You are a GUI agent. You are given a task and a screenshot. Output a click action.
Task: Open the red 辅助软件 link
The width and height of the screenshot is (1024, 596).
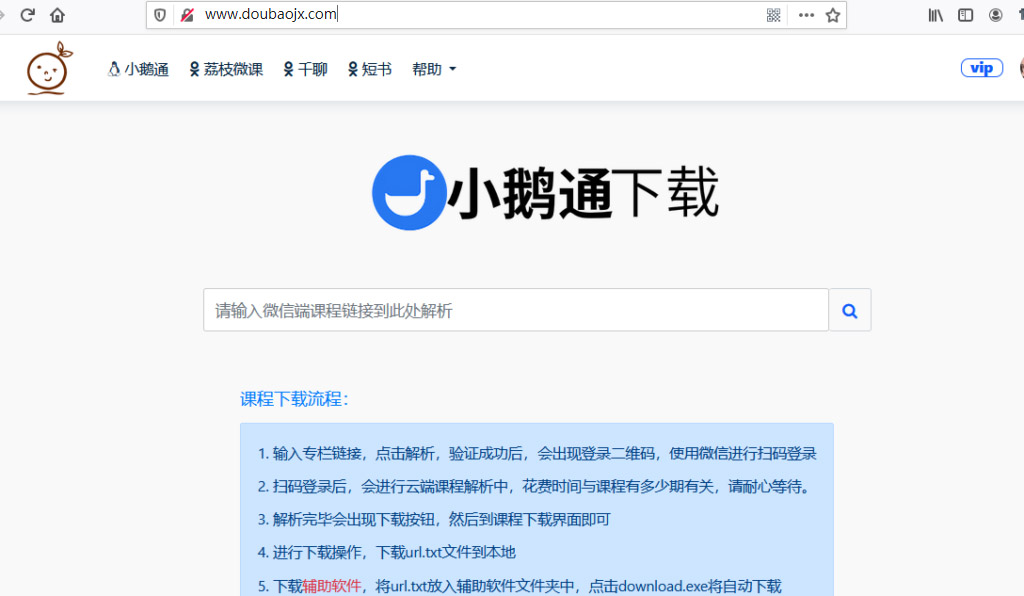pyautogui.click(x=332, y=586)
